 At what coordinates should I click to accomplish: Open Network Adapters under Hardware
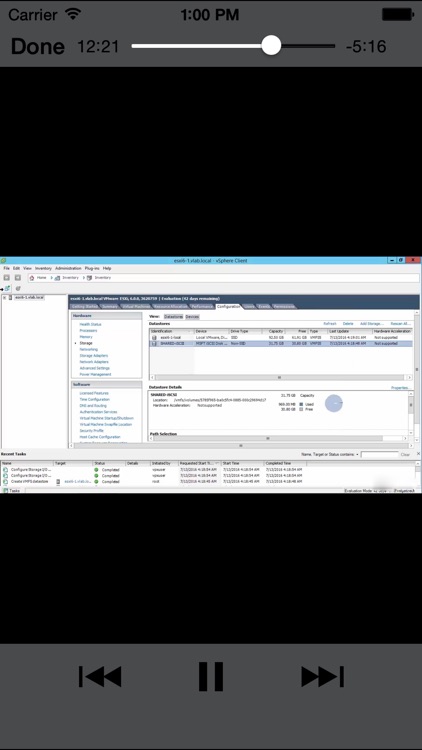click(94, 362)
